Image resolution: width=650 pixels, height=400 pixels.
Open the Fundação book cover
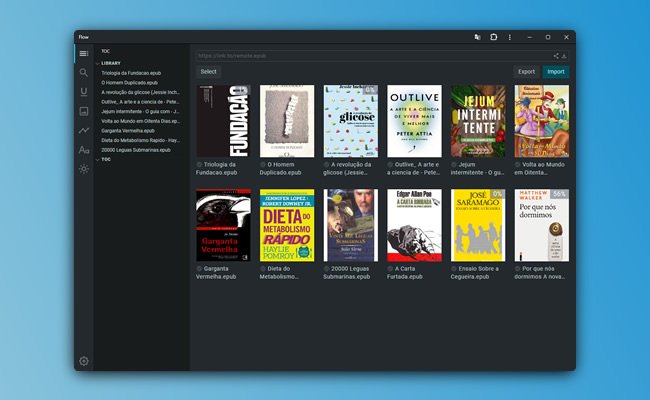point(223,121)
